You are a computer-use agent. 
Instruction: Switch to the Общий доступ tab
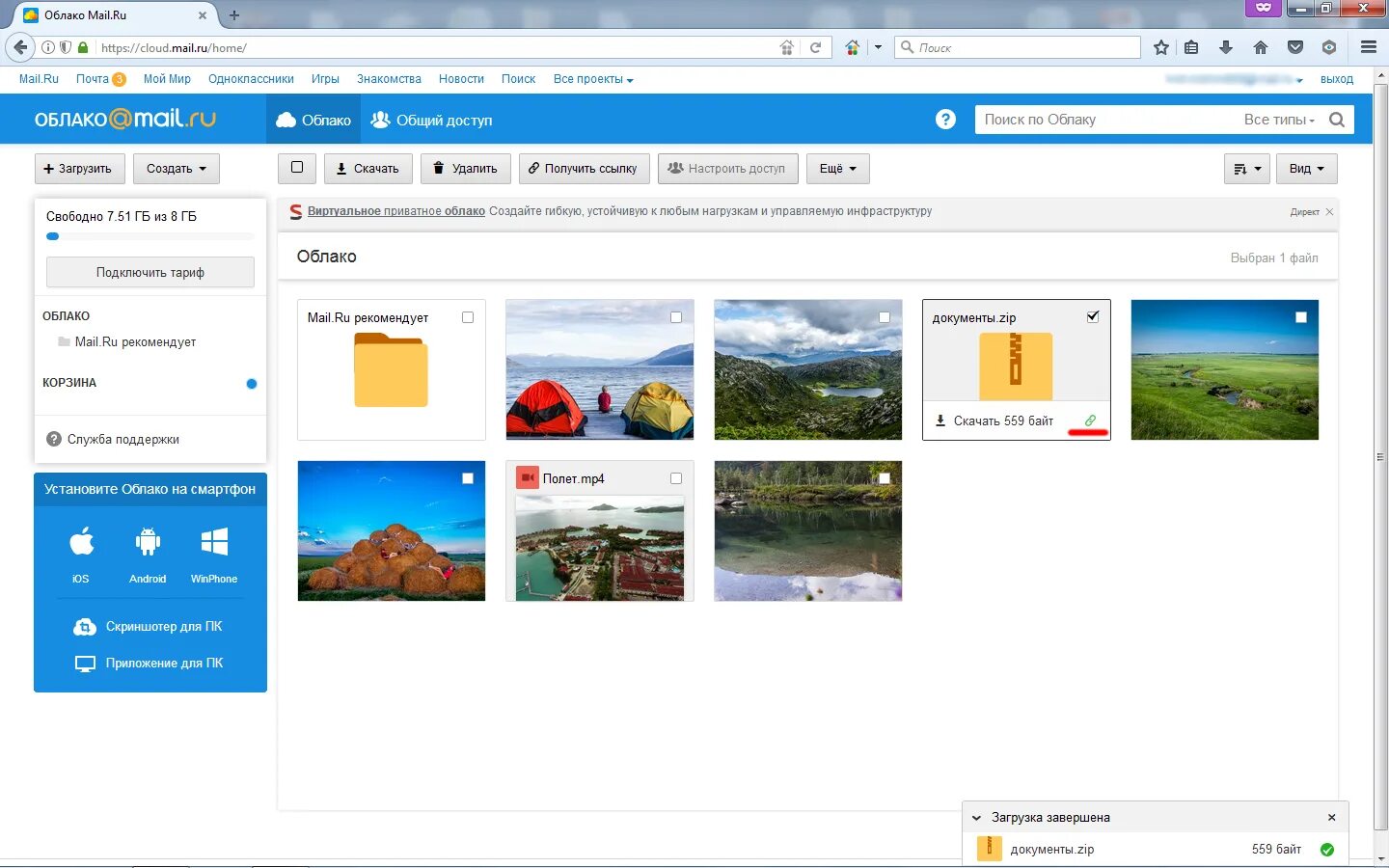pyautogui.click(x=432, y=120)
